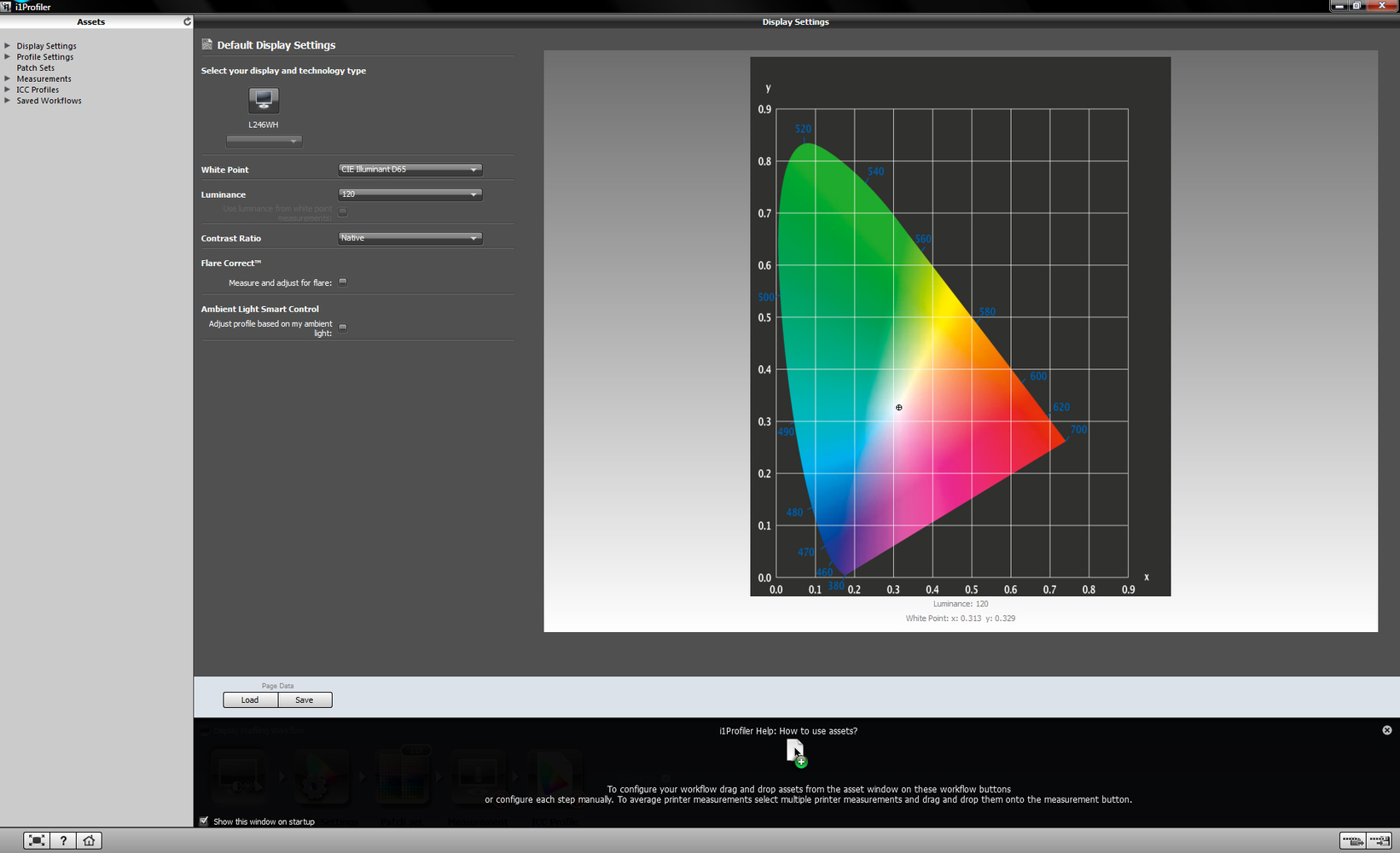Click the 'Ambient Light Smart Control' label

(x=260, y=310)
